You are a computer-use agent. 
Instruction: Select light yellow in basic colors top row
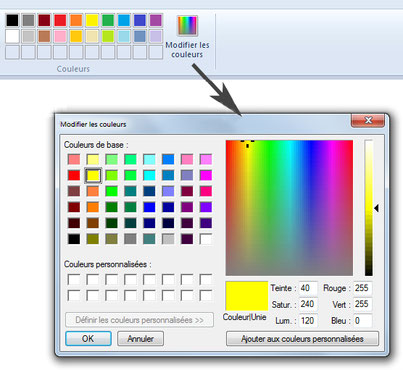click(93, 159)
